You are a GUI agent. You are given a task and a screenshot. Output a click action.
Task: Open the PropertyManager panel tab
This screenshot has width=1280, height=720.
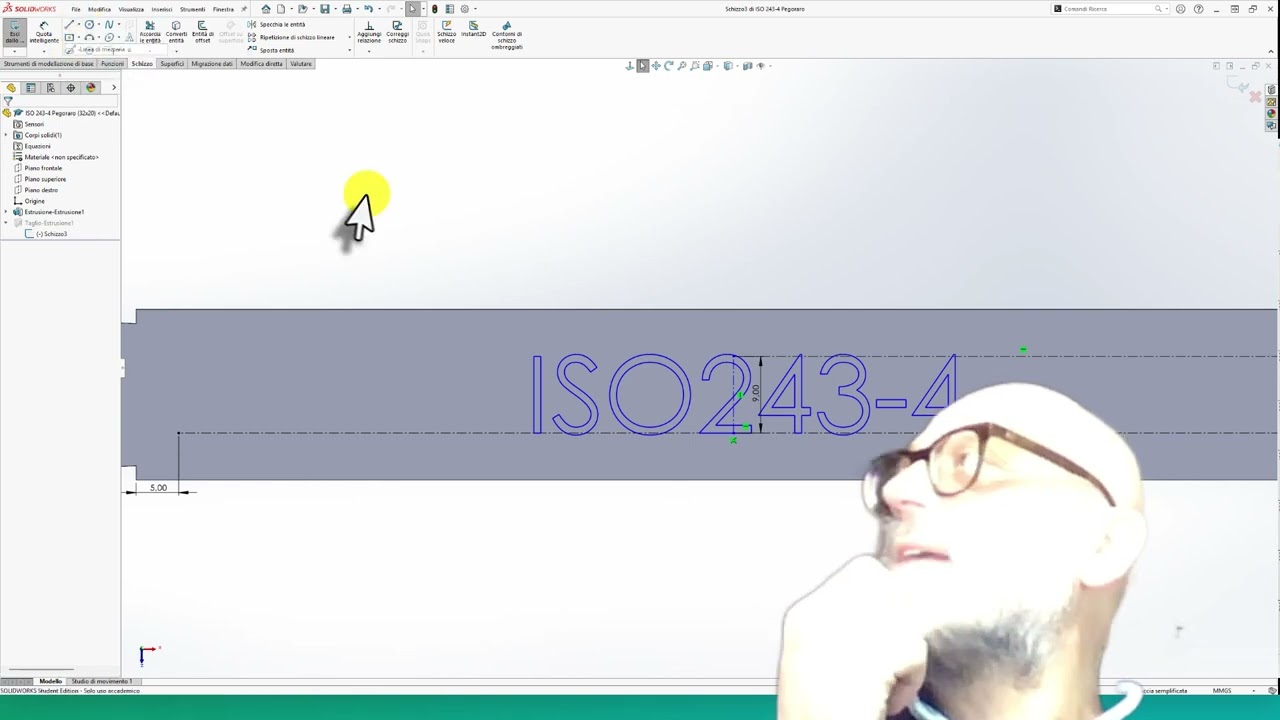tap(31, 88)
